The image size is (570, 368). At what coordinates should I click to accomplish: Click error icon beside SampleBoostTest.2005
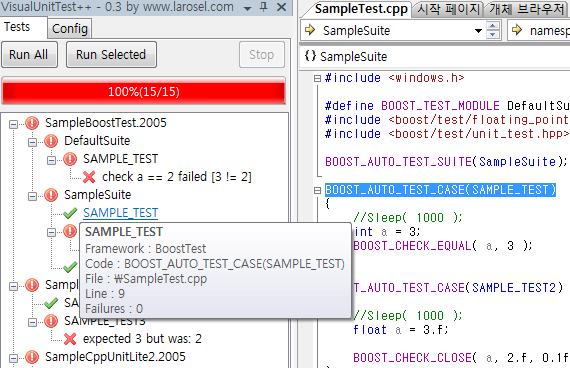(x=32, y=123)
